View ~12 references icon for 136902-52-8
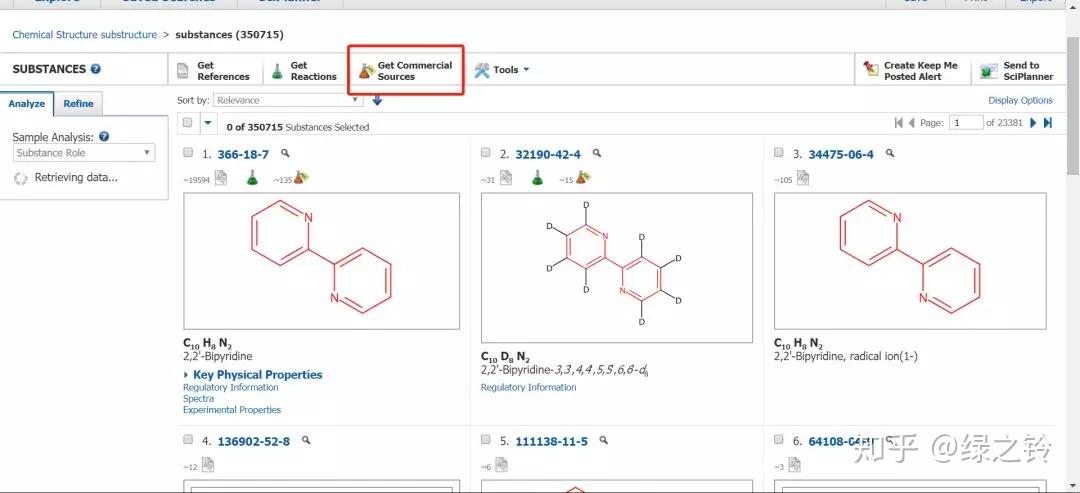The height and width of the screenshot is (493, 1080). pos(208,465)
